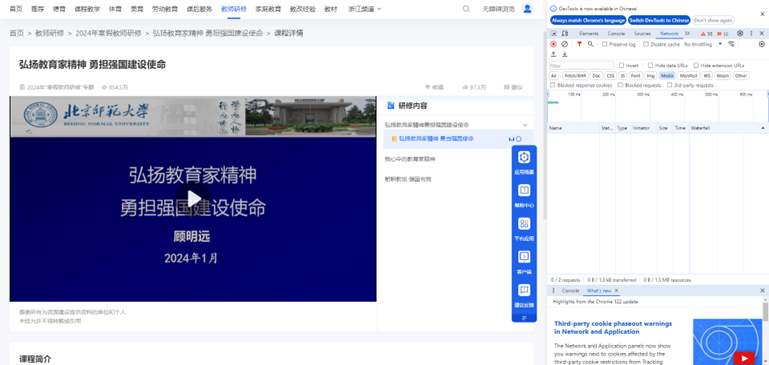Open 课程教学 in the top navigation
This screenshot has width=769, height=365.
87,9
